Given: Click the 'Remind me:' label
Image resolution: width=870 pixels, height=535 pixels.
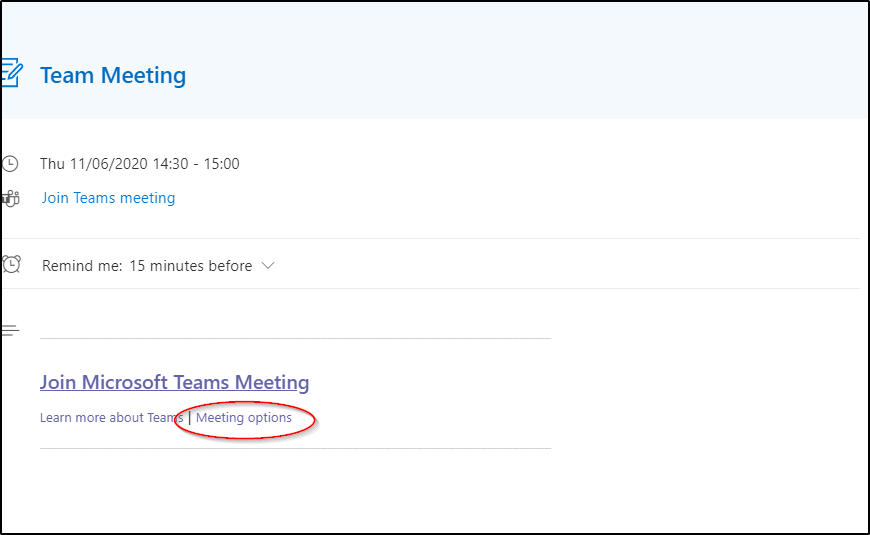Looking at the screenshot, I should pyautogui.click(x=82, y=266).
